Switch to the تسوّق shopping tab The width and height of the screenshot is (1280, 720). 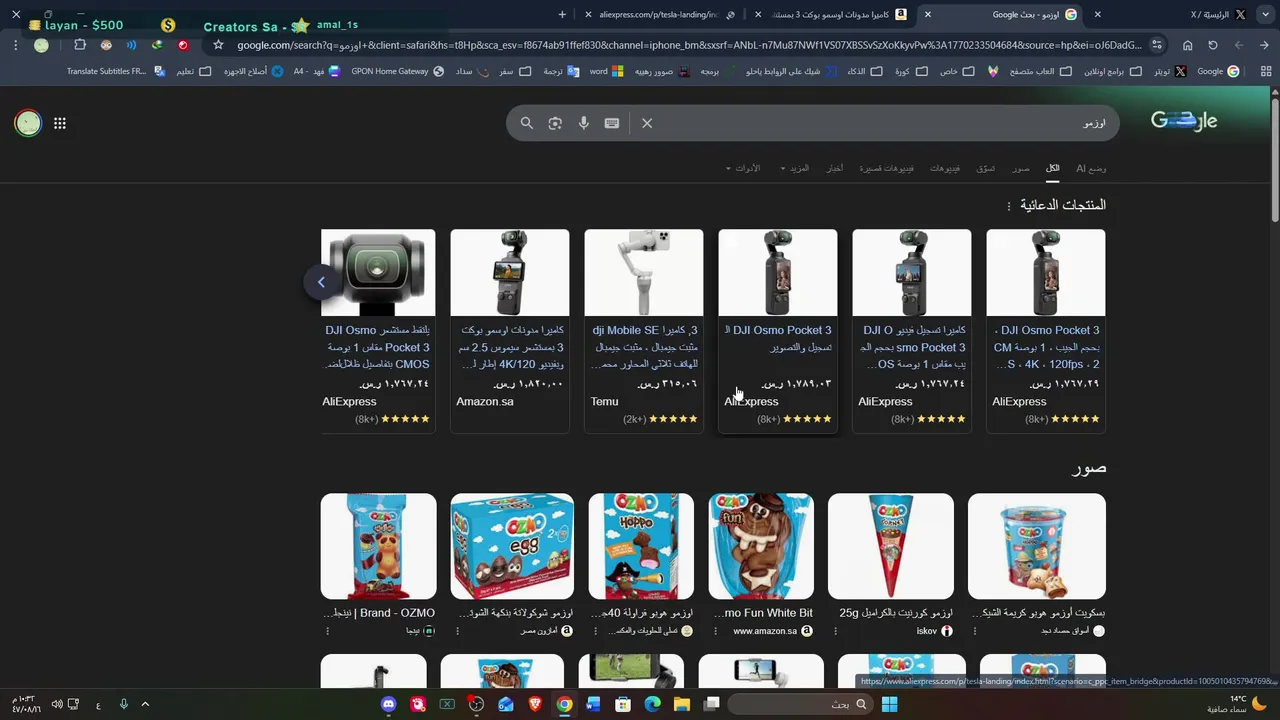pyautogui.click(x=986, y=168)
